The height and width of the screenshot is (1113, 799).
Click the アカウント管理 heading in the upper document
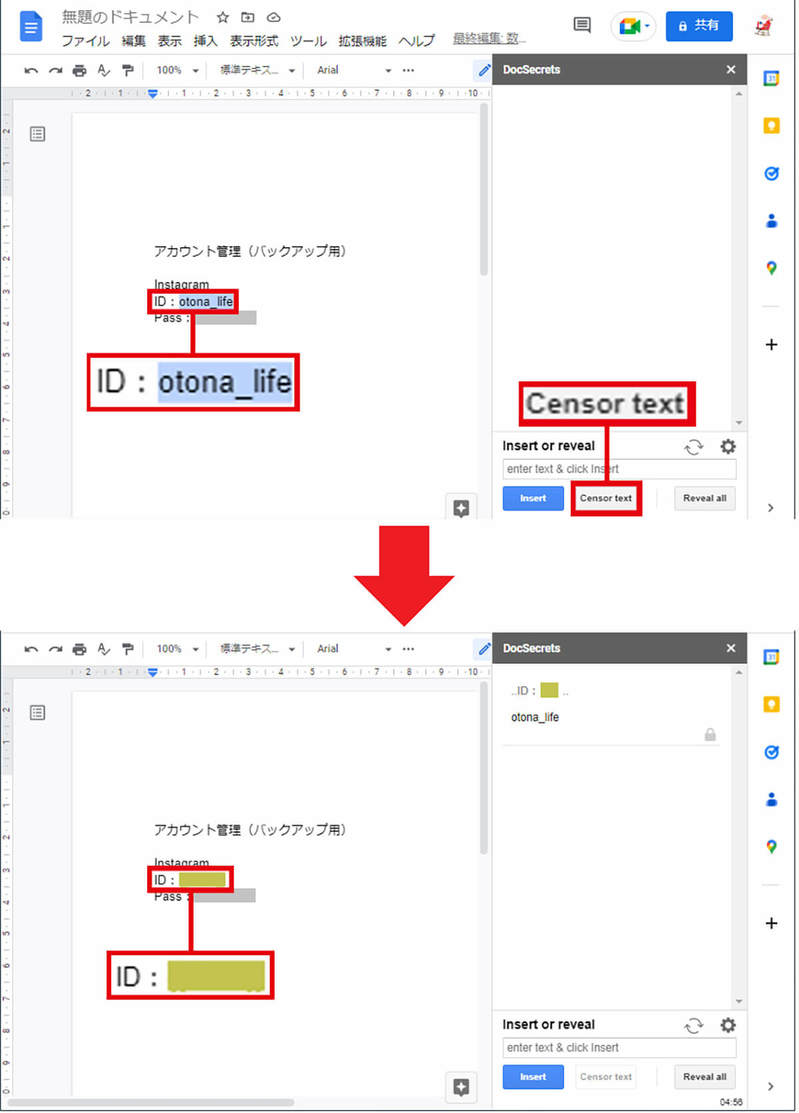250,251
